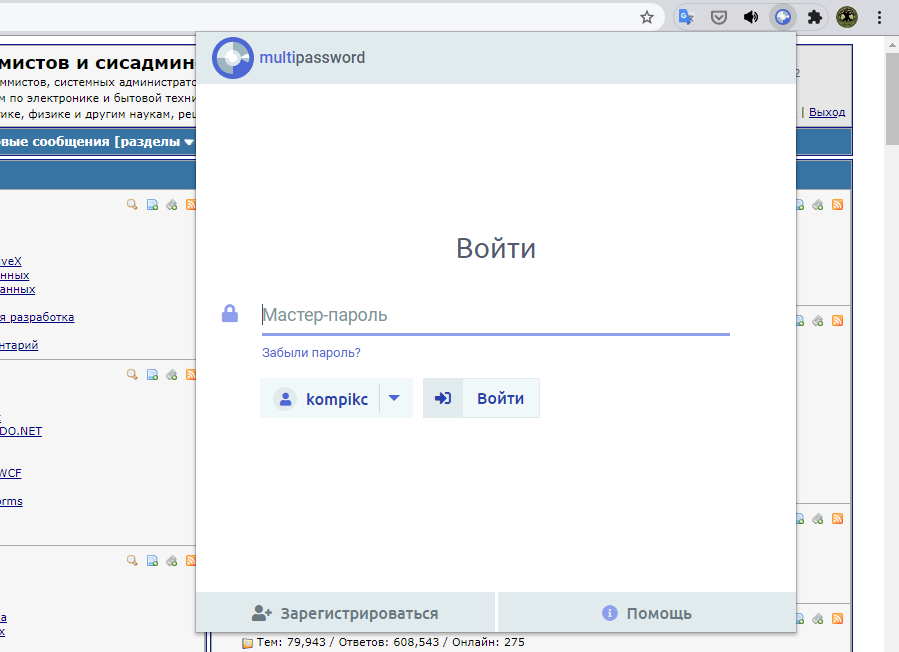Click the Выход logout link on forum page
The width and height of the screenshot is (899, 652).
[x=827, y=112]
